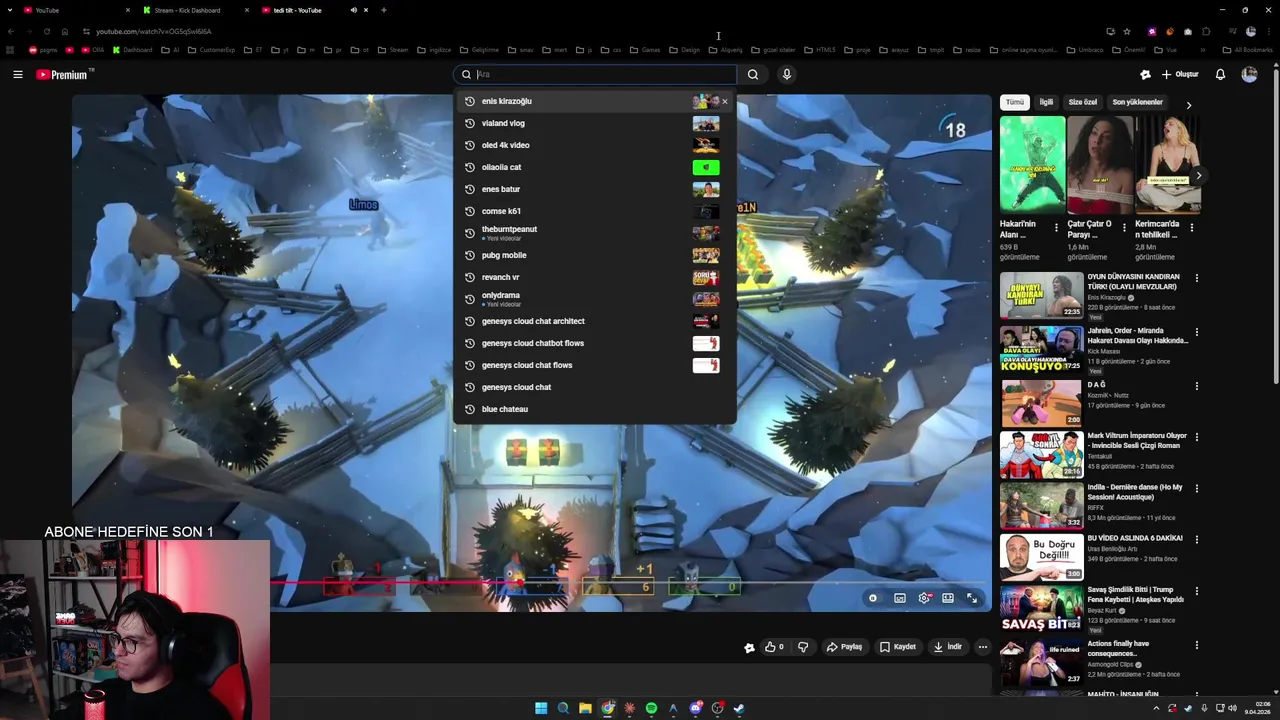Choose the 'genesys cloud chat architect' suggestion
The width and height of the screenshot is (1280, 720).
pyautogui.click(x=594, y=321)
